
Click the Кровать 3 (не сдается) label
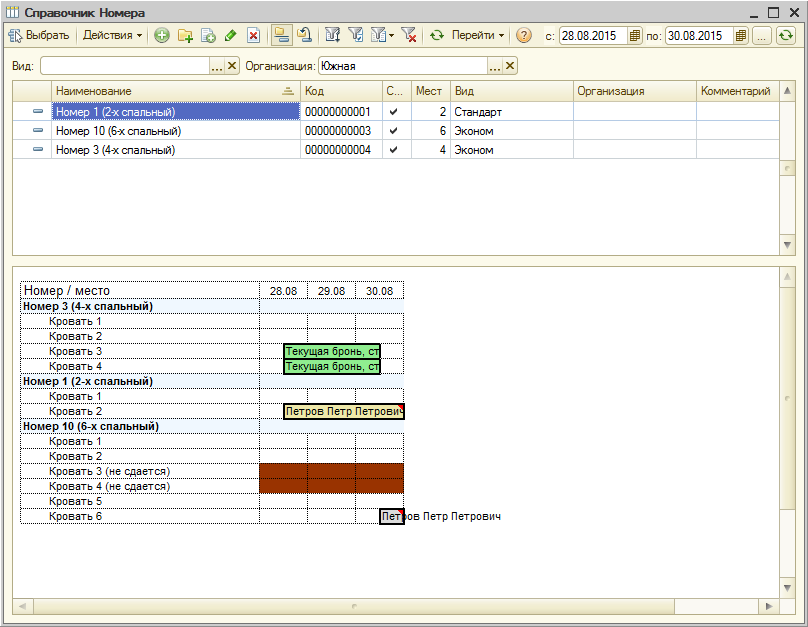(109, 471)
